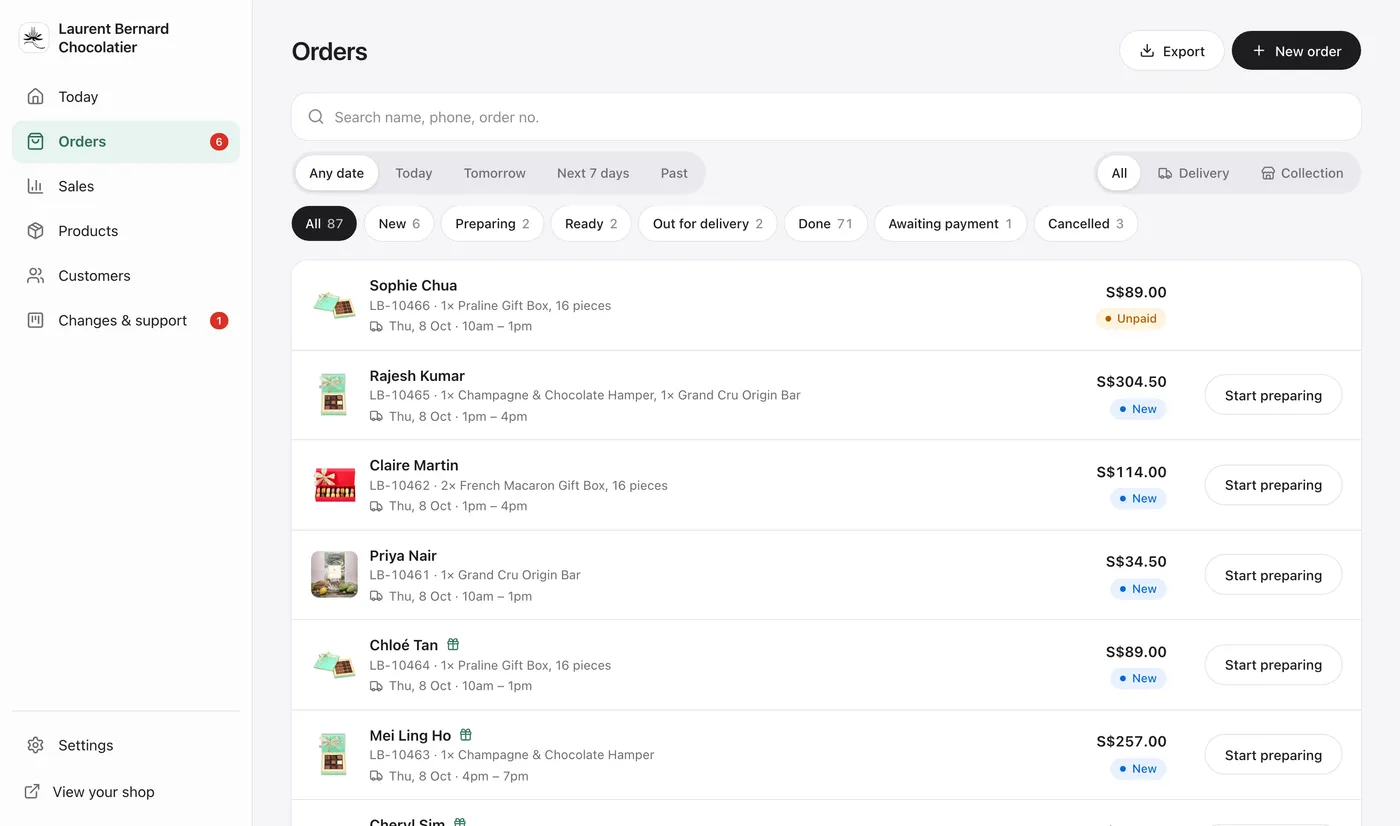Click delivery truck icon in Priya Nair's row
1400x826 pixels.
point(376,597)
